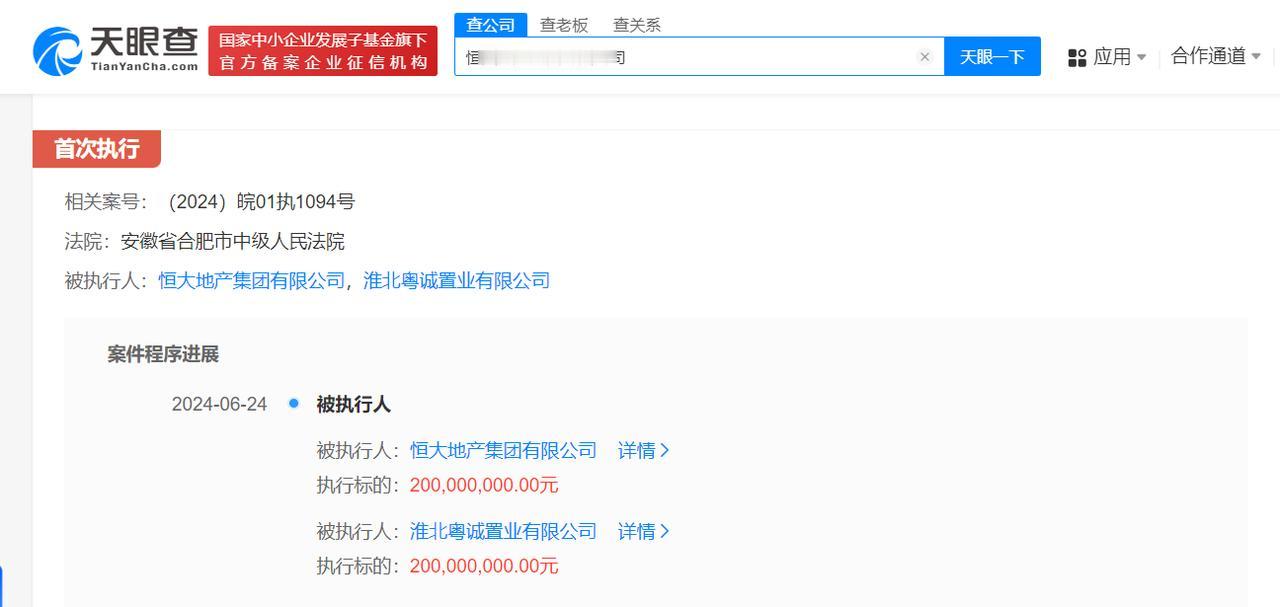
Task: Click the 天眼一下 search button
Action: [992, 57]
